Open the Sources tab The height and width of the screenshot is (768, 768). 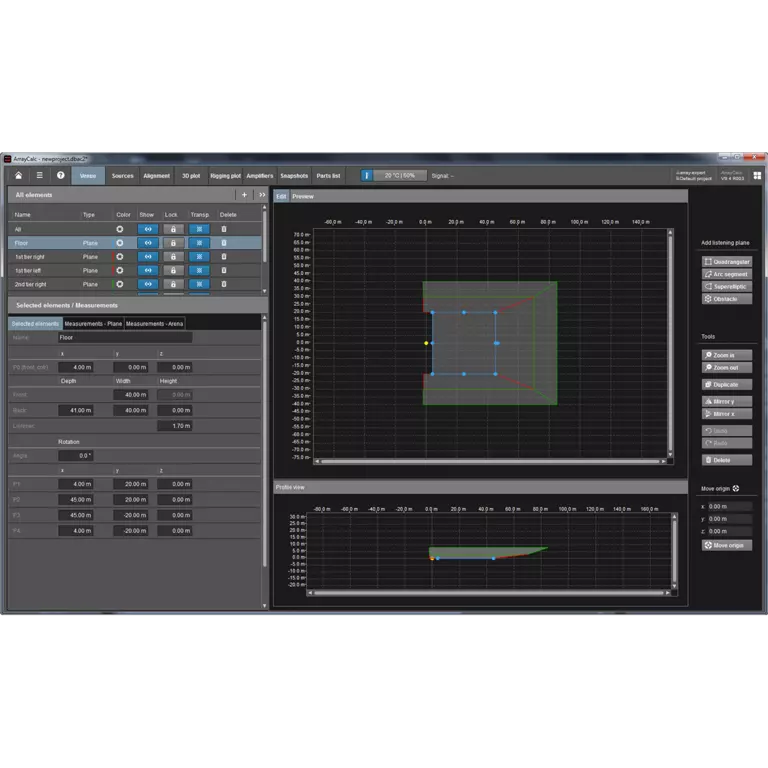click(122, 176)
